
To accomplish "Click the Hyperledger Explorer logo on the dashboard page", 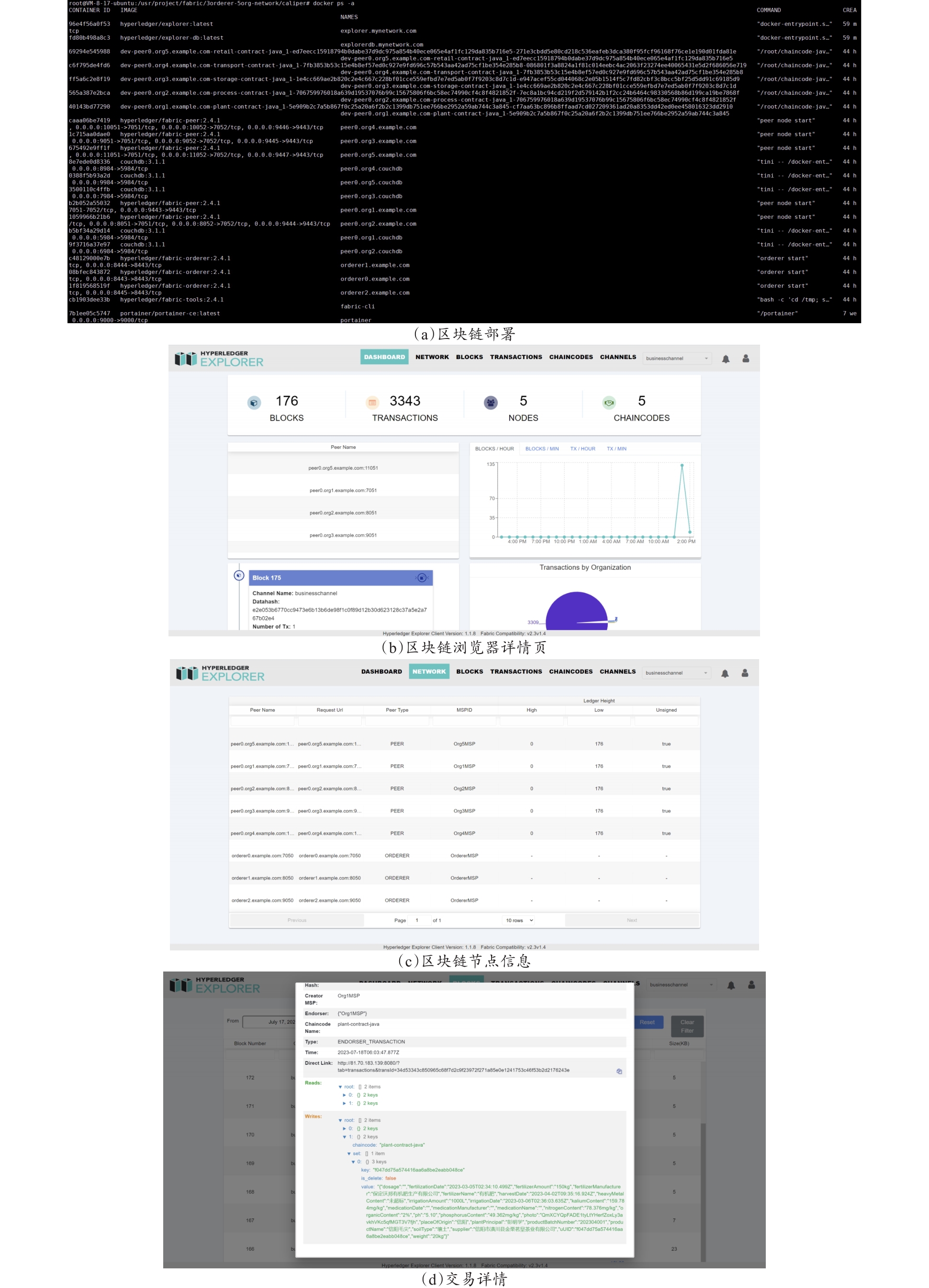I will 219,358.
